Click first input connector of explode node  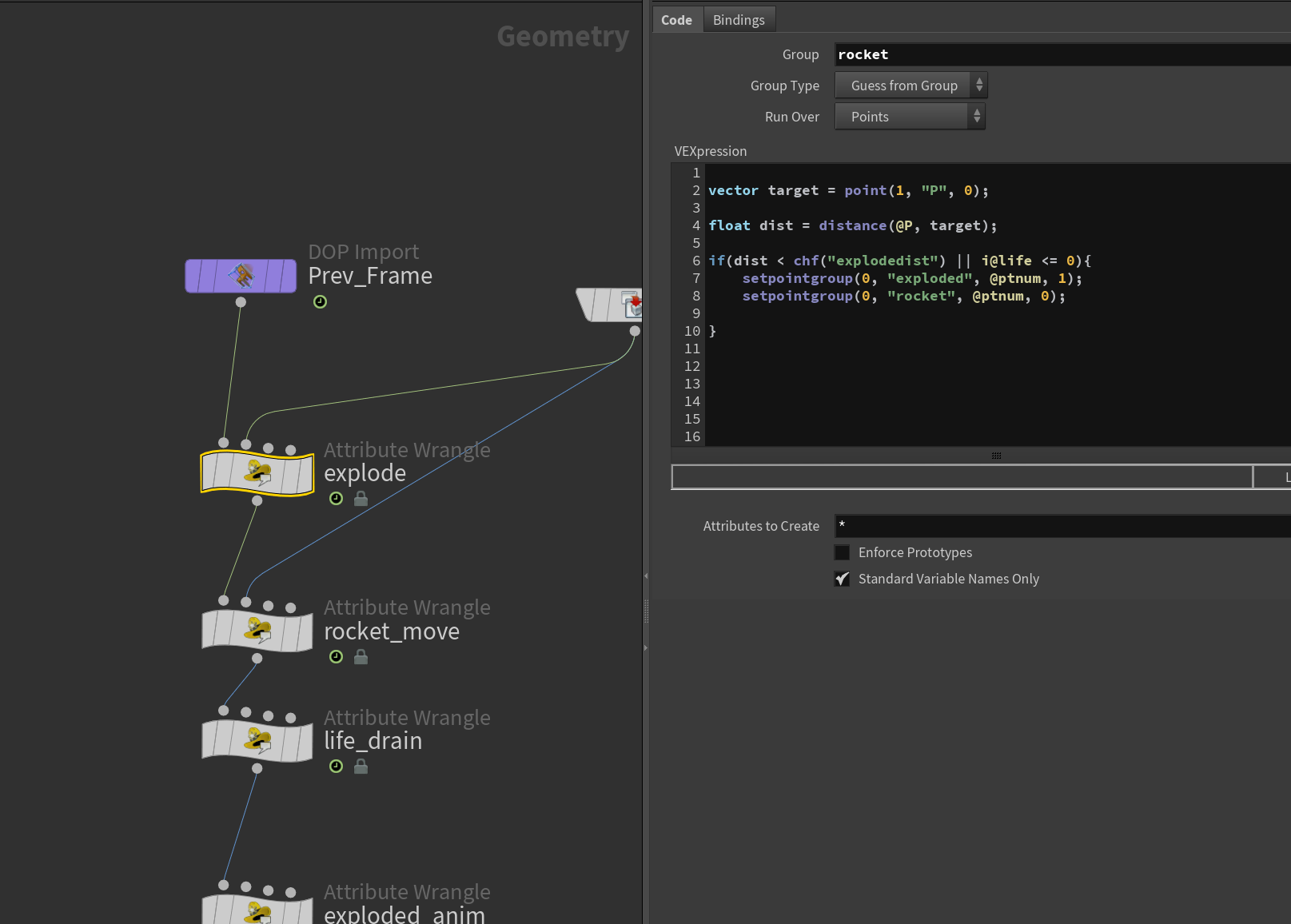coord(224,443)
